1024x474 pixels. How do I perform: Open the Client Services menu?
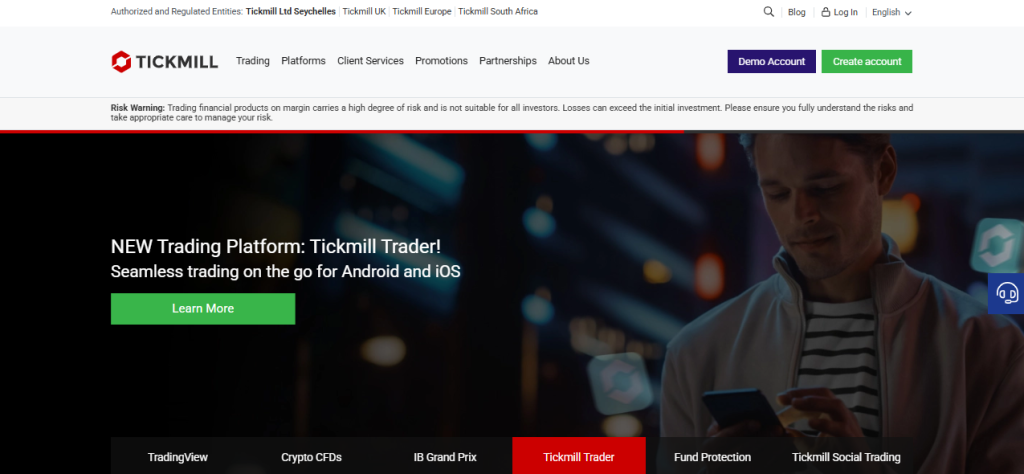(x=370, y=61)
